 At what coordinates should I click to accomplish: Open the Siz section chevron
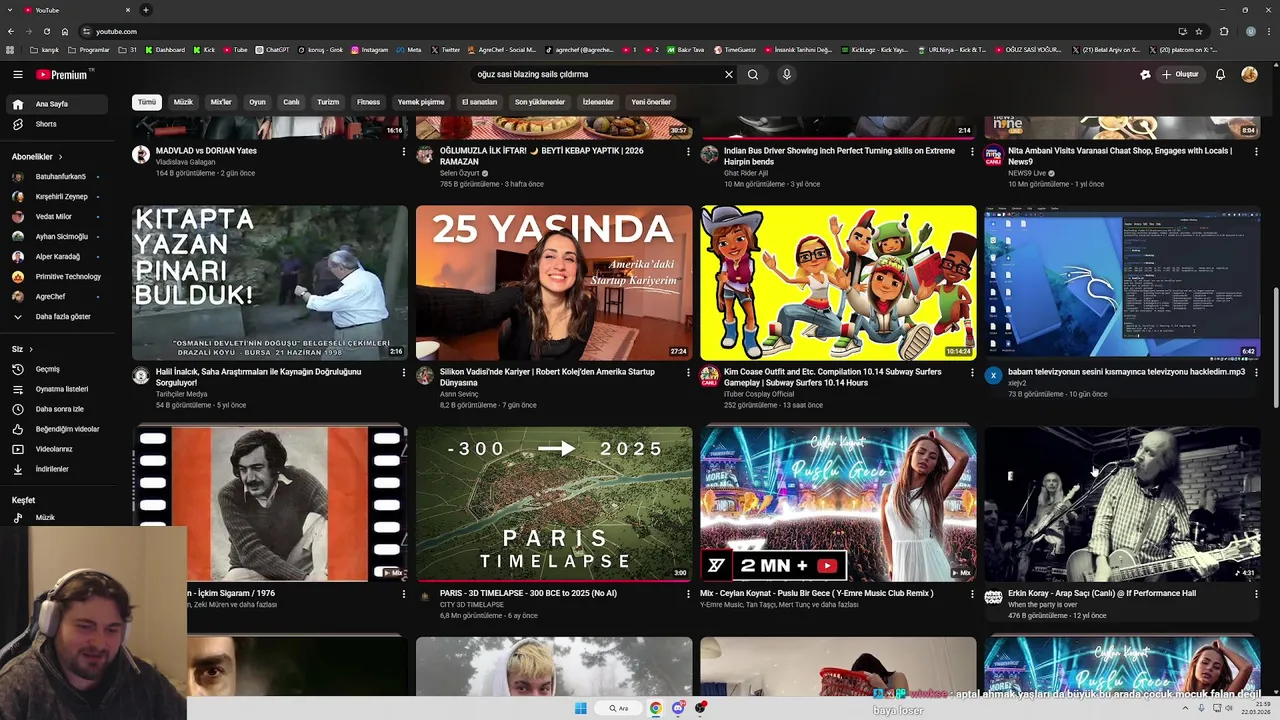(x=31, y=349)
